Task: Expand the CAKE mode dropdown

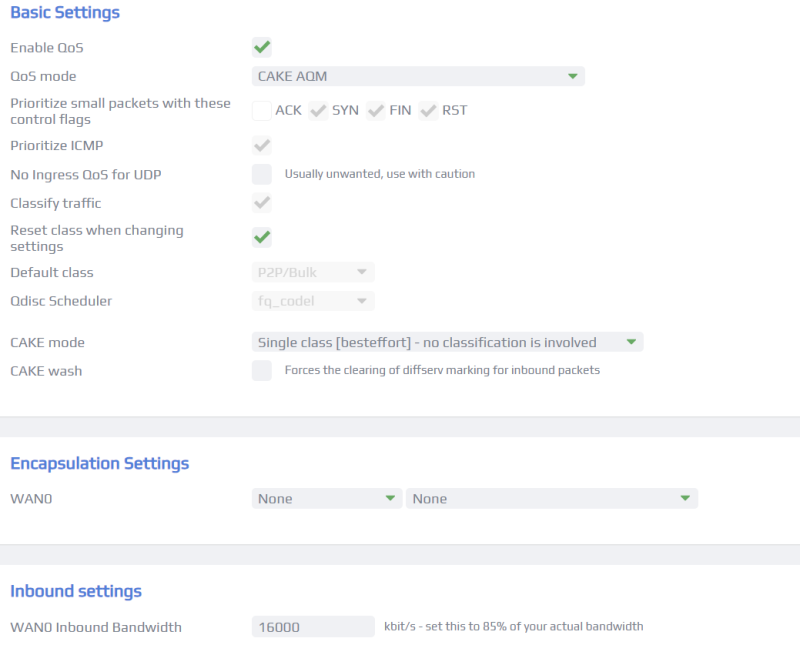Action: click(x=447, y=342)
